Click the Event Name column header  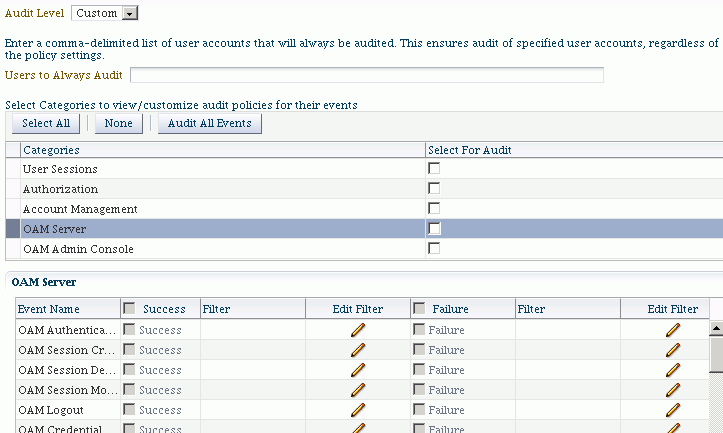(x=68, y=308)
